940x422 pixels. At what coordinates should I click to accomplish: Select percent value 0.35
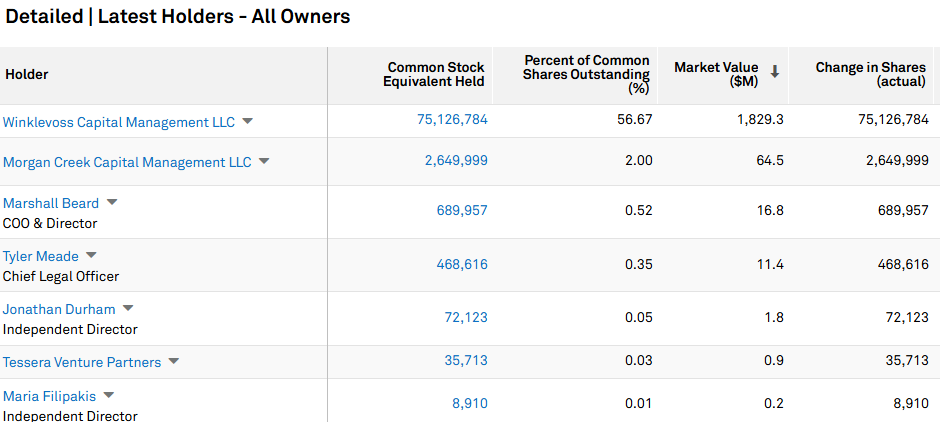(639, 264)
